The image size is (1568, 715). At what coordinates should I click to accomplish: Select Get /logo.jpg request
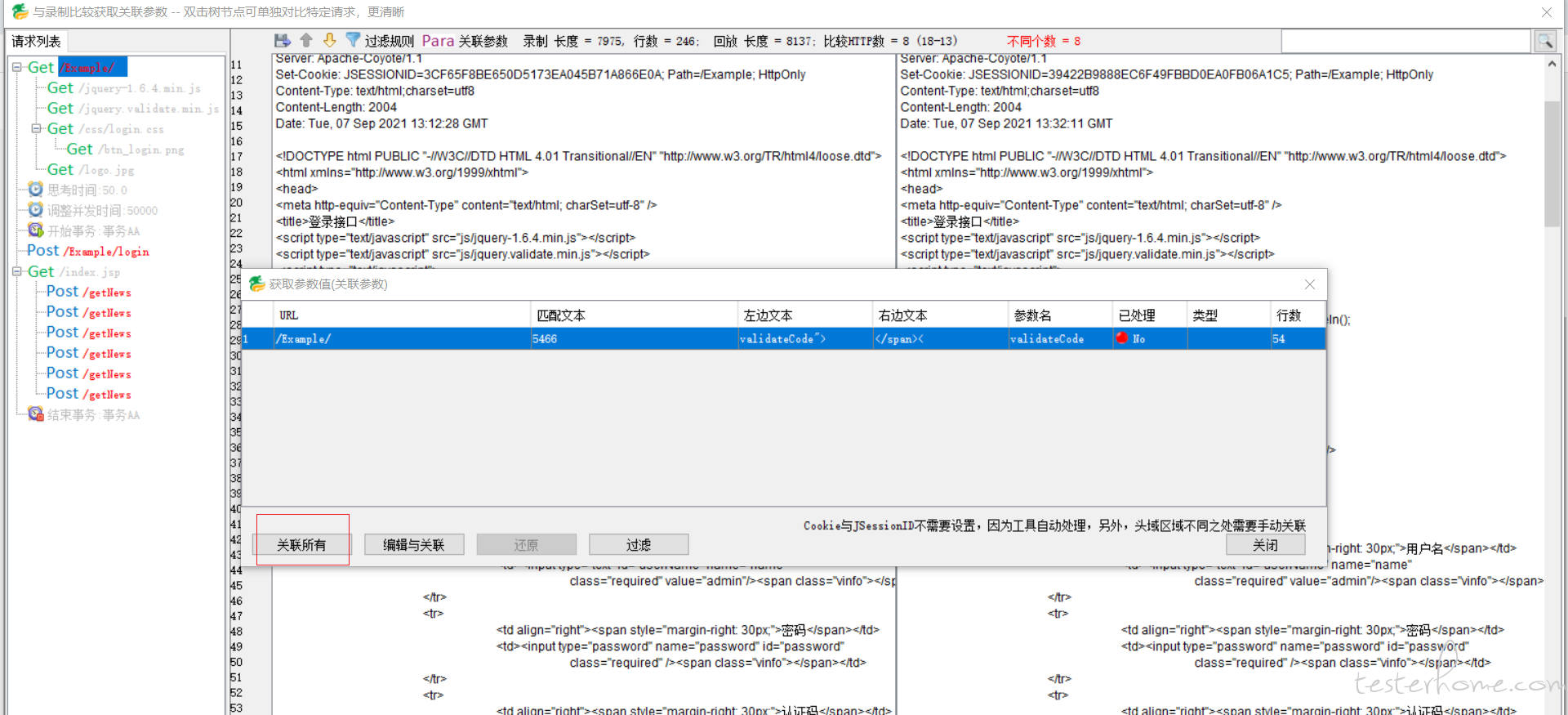coord(91,169)
